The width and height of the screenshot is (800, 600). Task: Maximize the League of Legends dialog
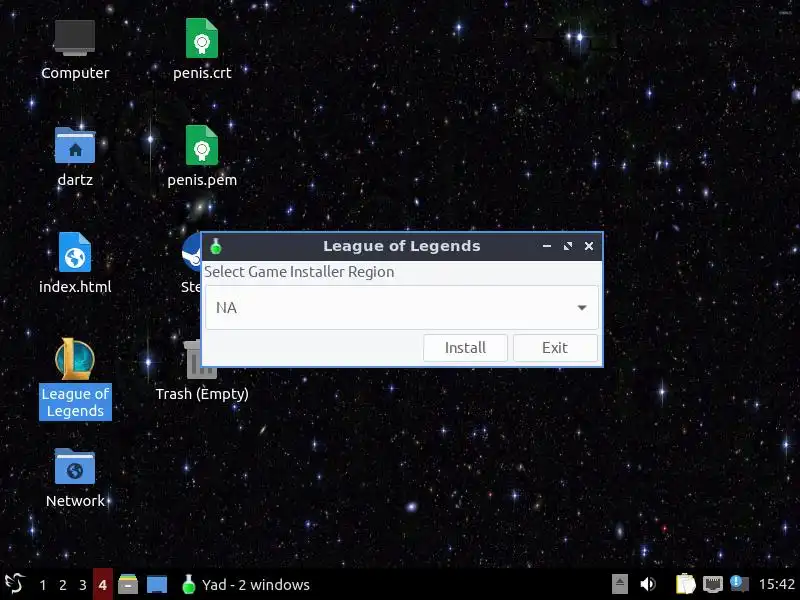(x=568, y=246)
